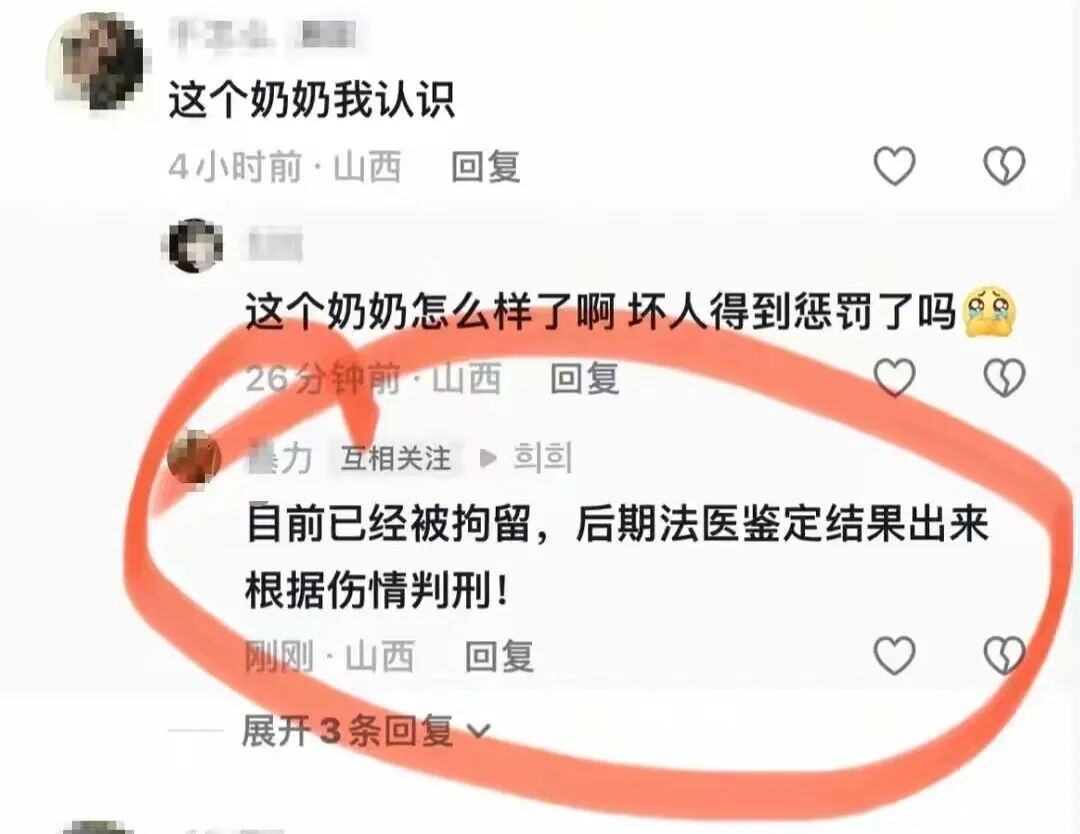This screenshot has width=1080, height=834.
Task: Dislike the '目前已经被拘留' reply
Action: click(1004, 655)
